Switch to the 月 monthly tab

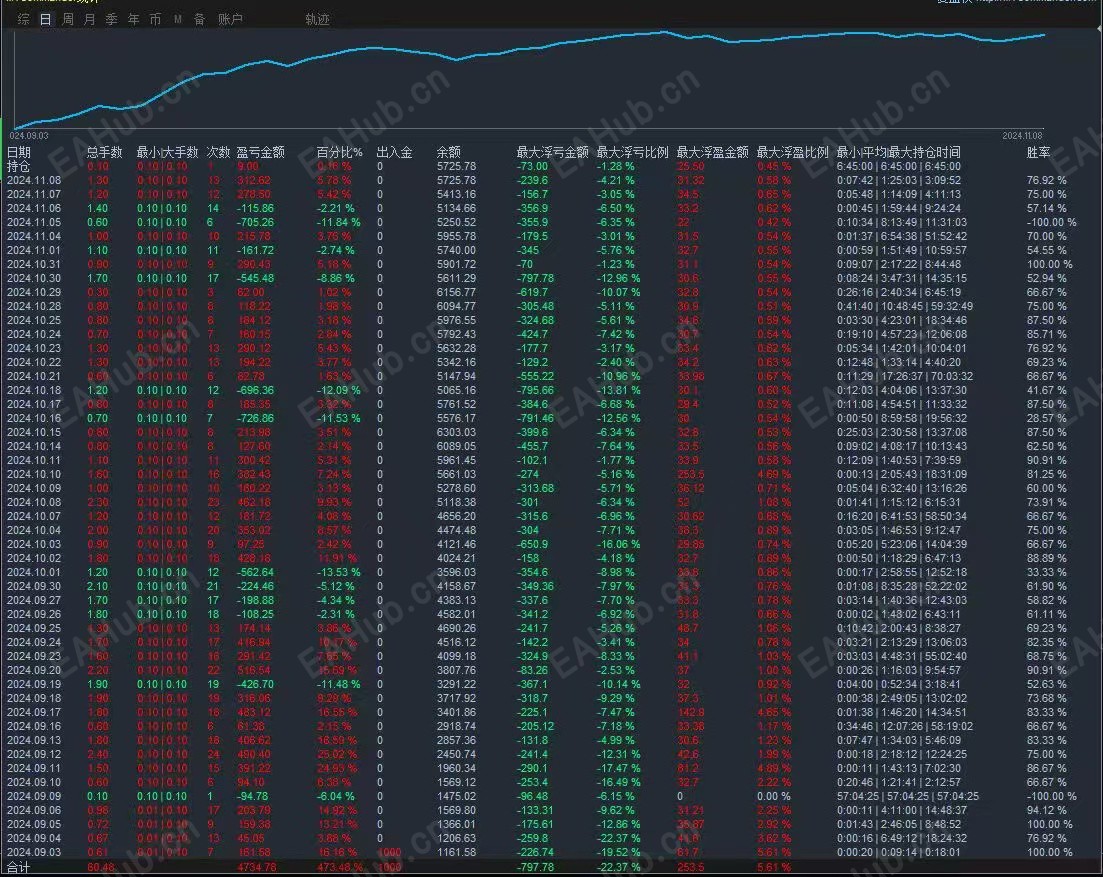click(x=89, y=19)
